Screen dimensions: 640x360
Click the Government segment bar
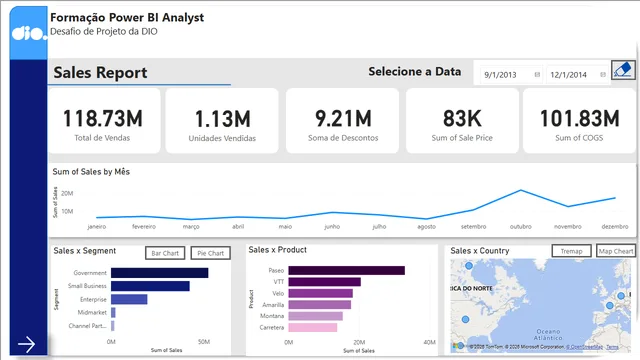tap(160, 273)
